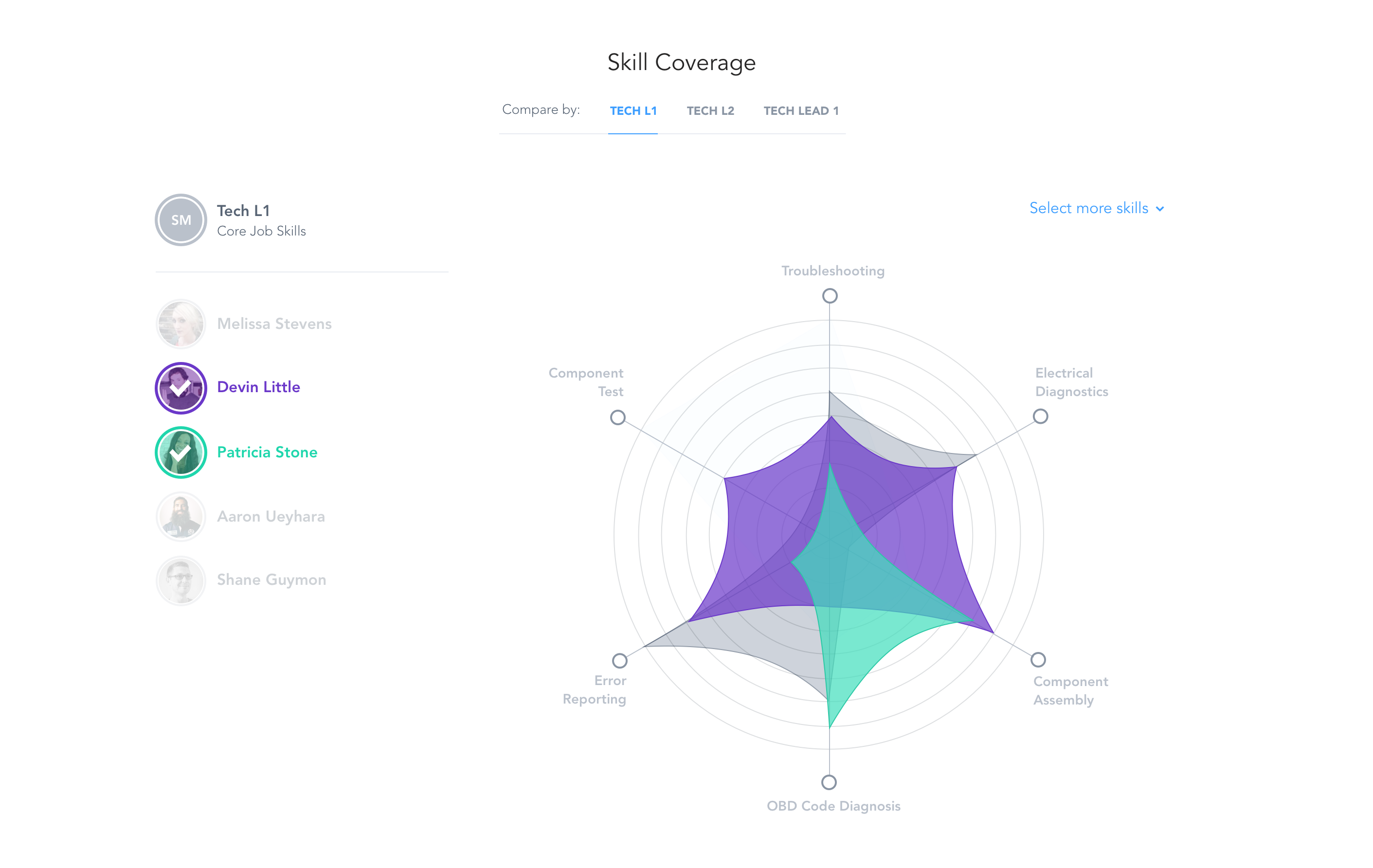Screen dimensions: 1373x868
Task: Enable Aaron Ueyhara's avatar for comparison
Action: (x=181, y=516)
